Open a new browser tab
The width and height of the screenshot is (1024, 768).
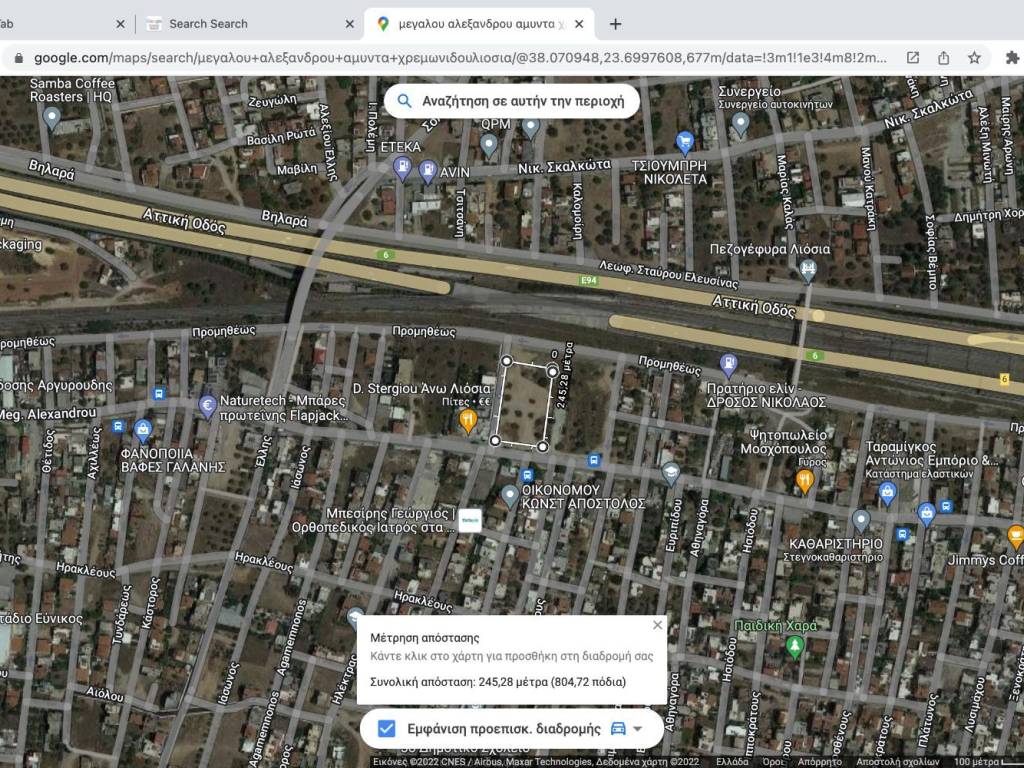pos(615,24)
